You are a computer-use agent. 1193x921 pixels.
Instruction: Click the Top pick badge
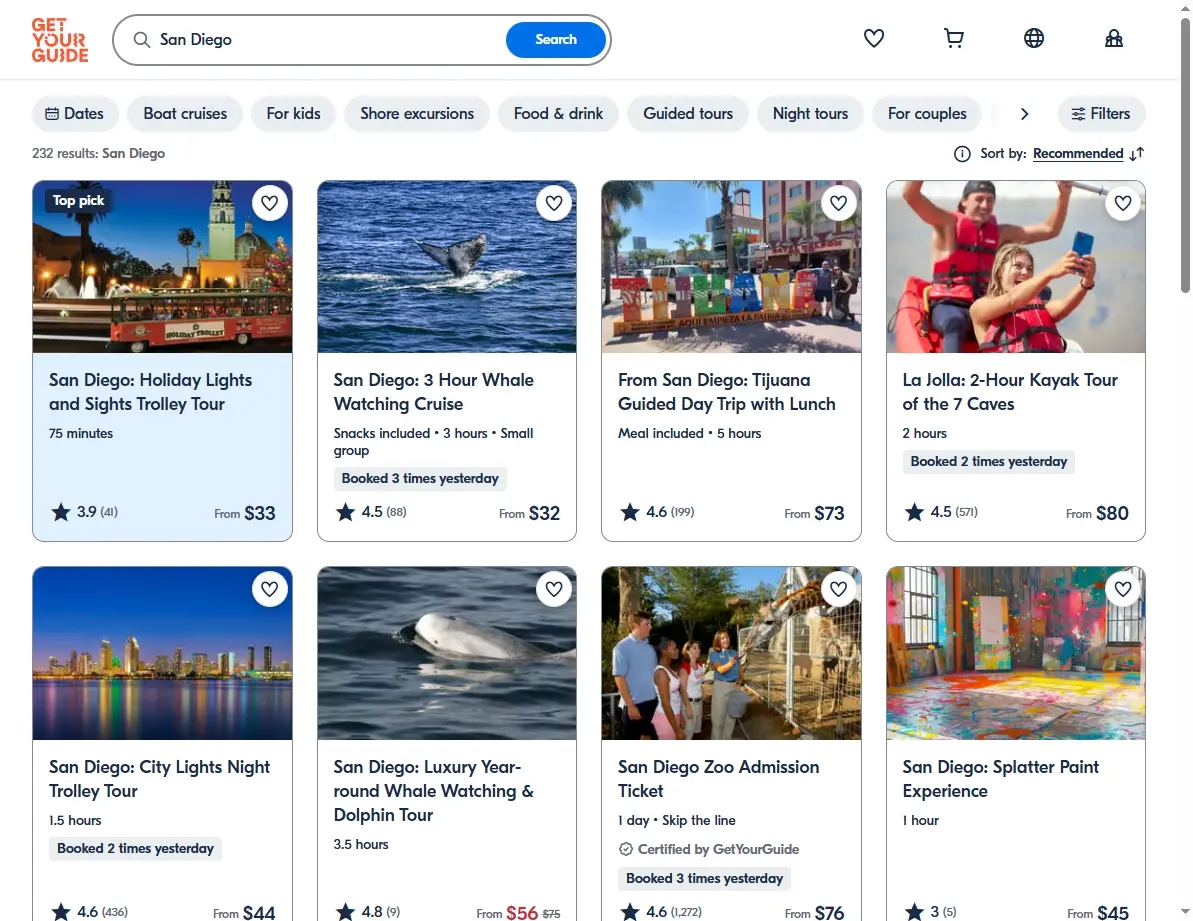click(x=78, y=201)
